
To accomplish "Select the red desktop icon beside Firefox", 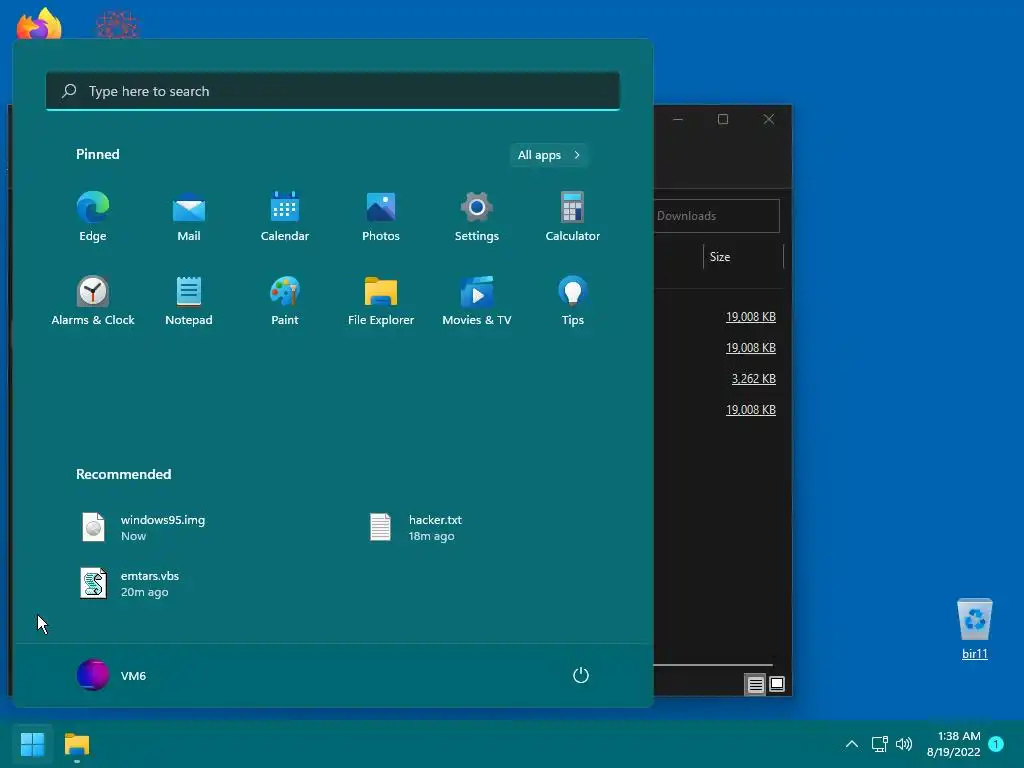I will (117, 25).
